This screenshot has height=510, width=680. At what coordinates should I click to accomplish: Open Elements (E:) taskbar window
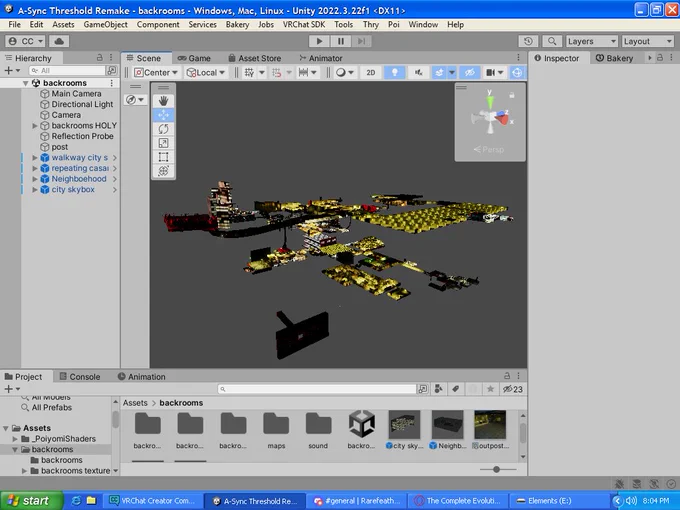point(559,501)
